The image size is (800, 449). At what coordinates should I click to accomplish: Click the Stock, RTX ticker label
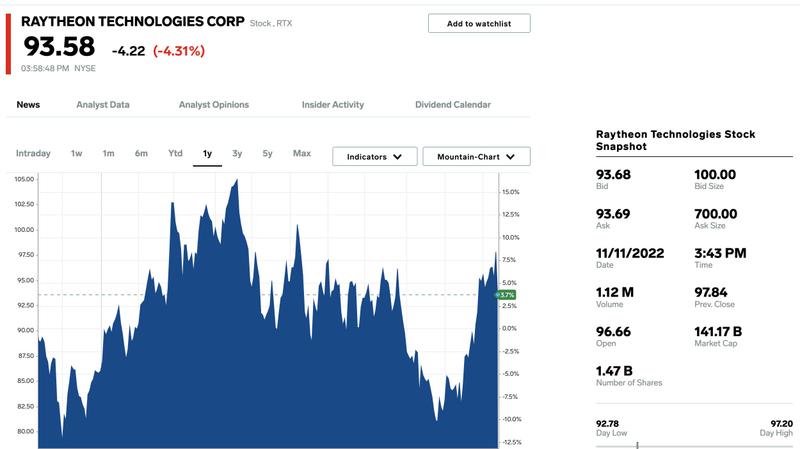click(x=271, y=23)
